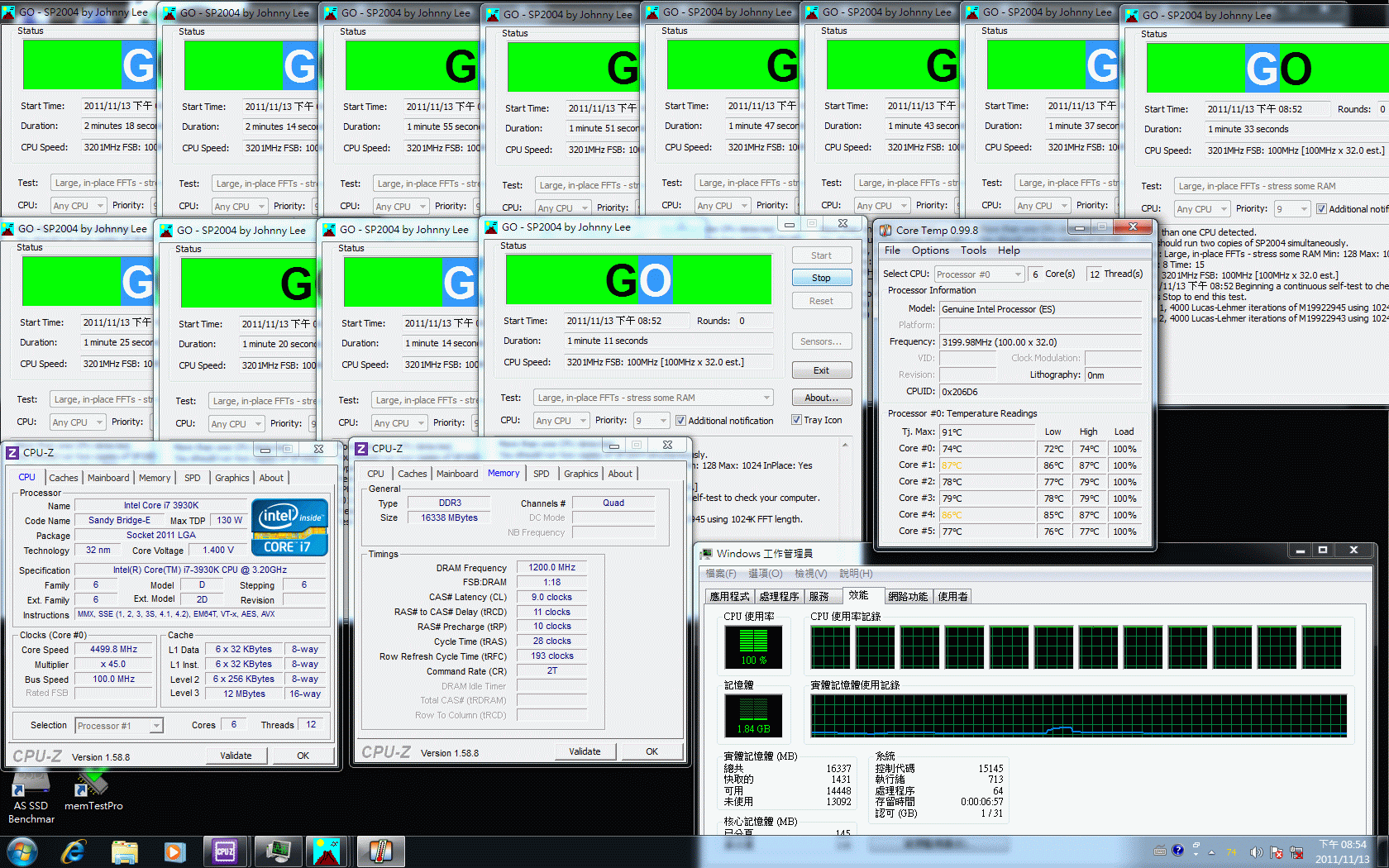Open Test dropdown in 1 minute 33 seconds SP2004
Image resolution: width=1389 pixels, height=868 pixels.
click(1282, 186)
